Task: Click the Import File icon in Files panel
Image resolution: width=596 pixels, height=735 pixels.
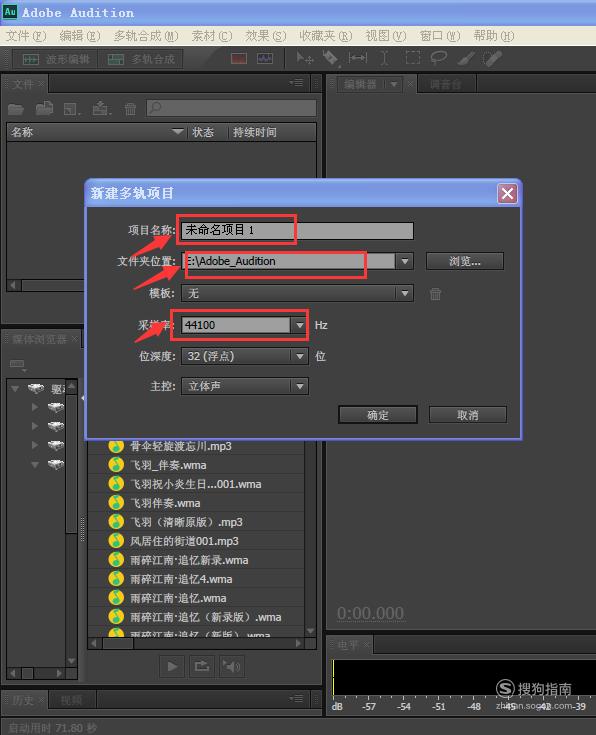Action: [45, 109]
